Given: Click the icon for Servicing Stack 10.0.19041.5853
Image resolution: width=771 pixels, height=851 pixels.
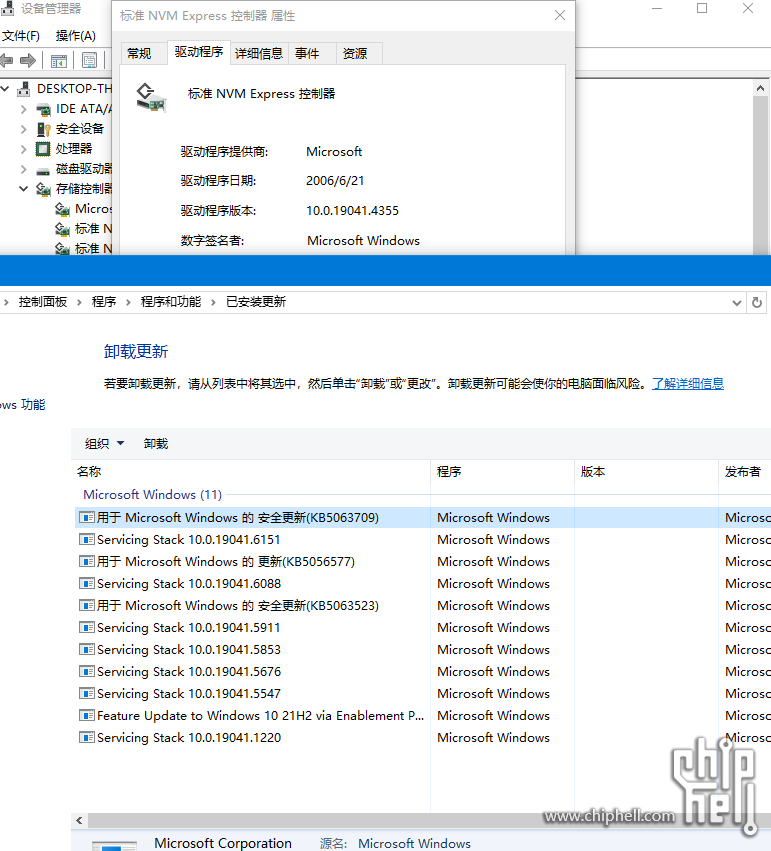Looking at the screenshot, I should [x=86, y=650].
